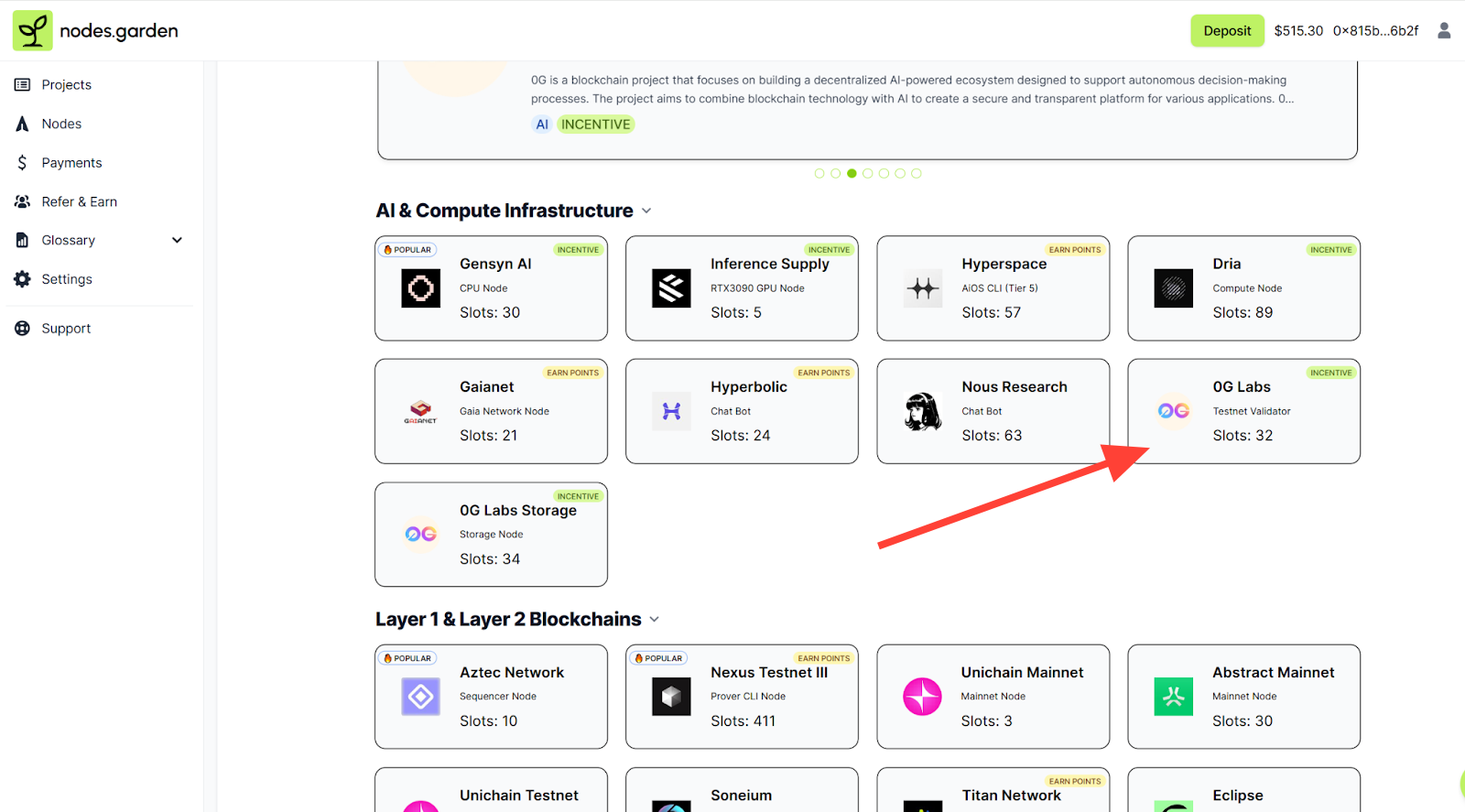The image size is (1465, 812).
Task: Open the Eclipse title
Action: [x=1238, y=796]
